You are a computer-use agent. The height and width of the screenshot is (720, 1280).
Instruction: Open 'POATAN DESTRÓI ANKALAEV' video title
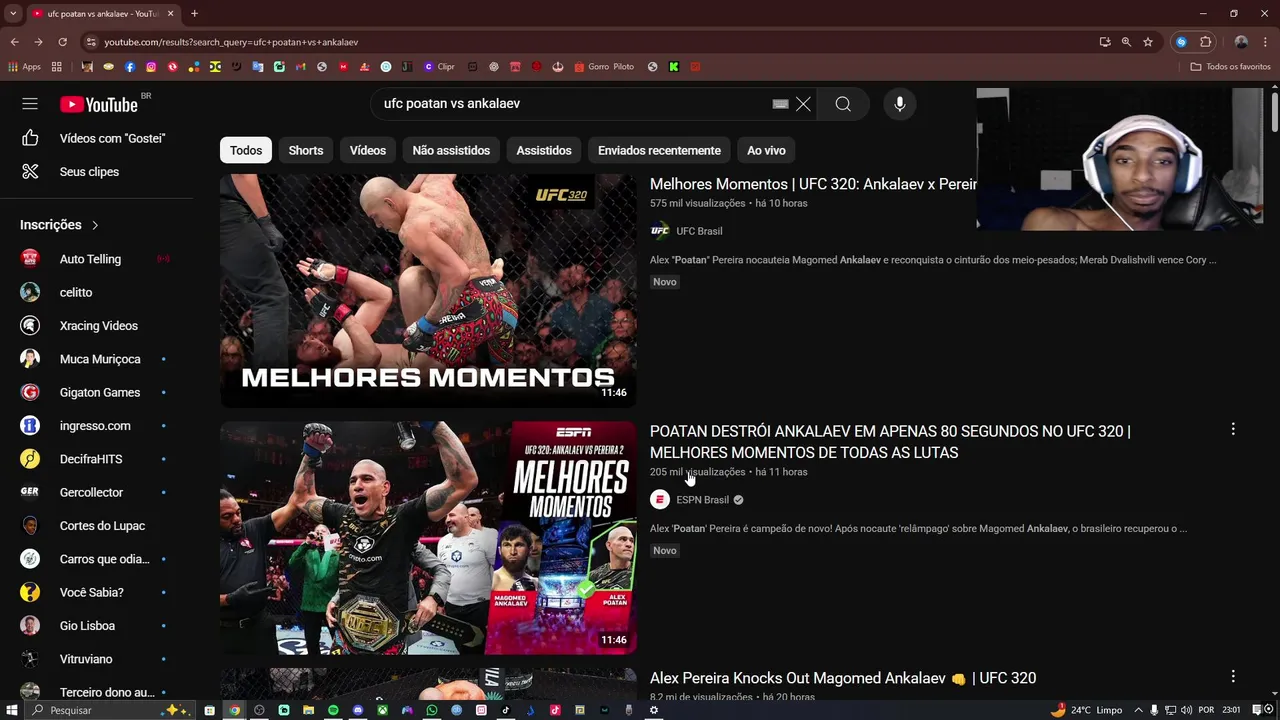pos(890,442)
